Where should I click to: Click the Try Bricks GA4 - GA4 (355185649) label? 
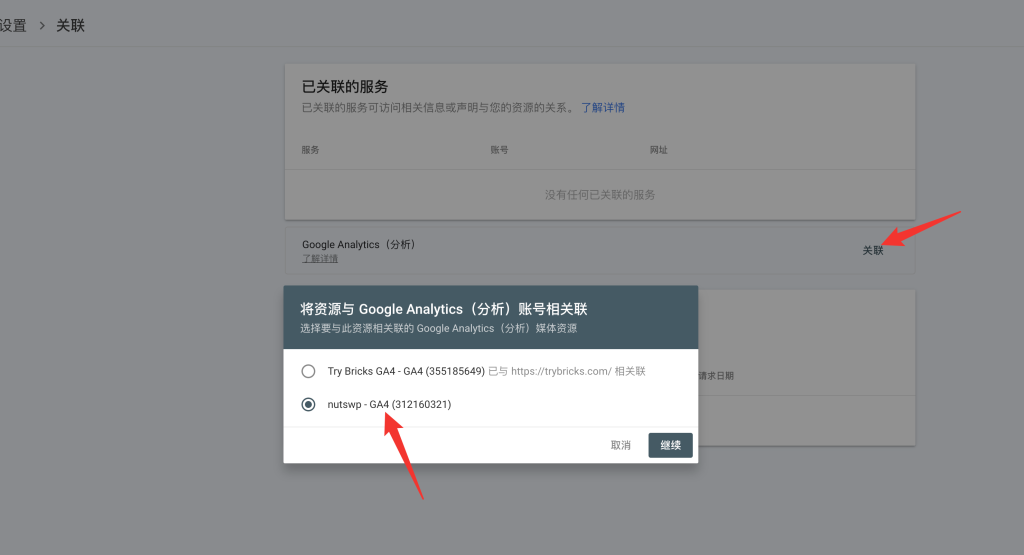pos(406,372)
